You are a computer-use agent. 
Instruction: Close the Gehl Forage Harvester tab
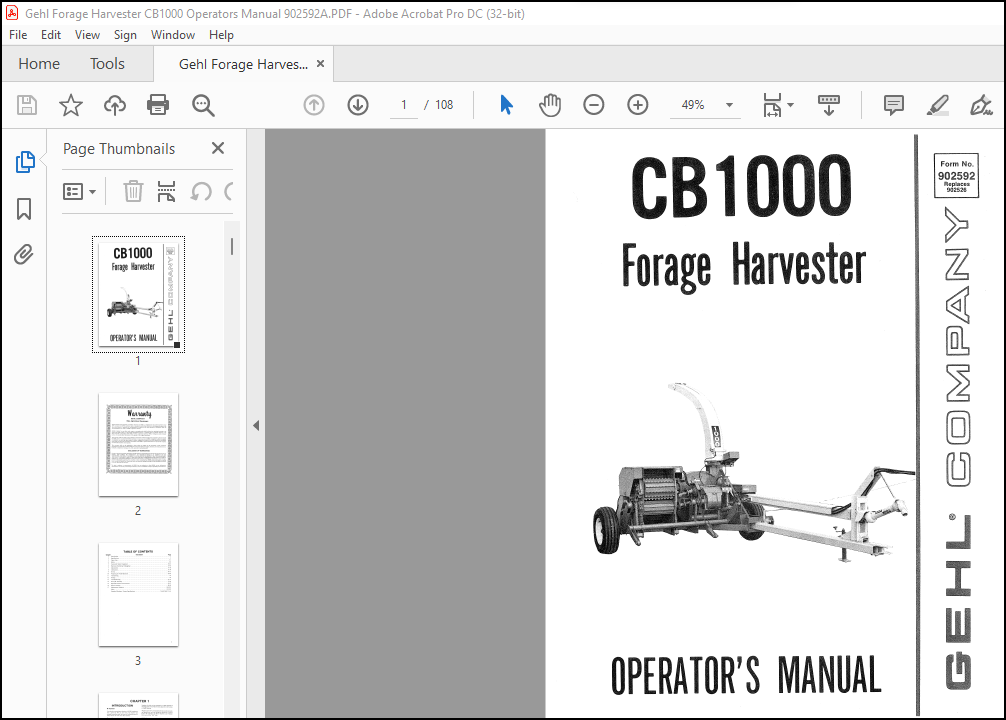320,64
